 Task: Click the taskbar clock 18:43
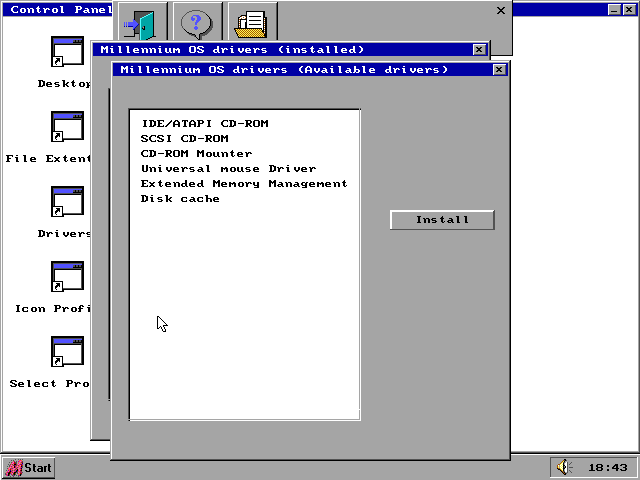coord(608,468)
